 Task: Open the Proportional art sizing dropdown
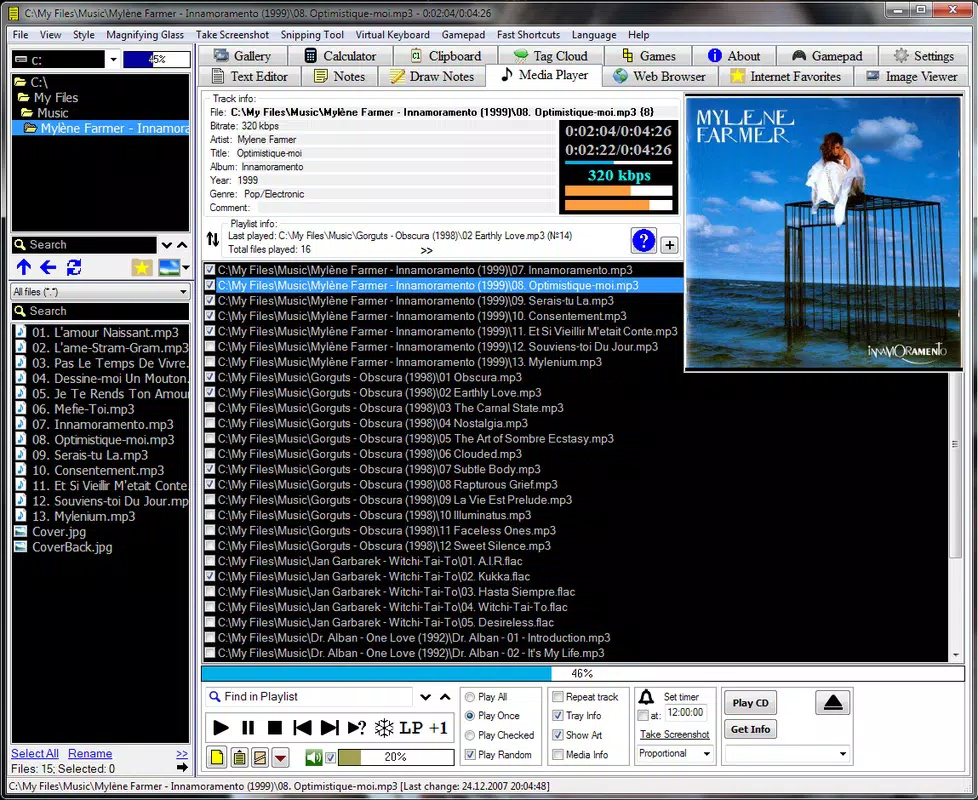click(707, 754)
